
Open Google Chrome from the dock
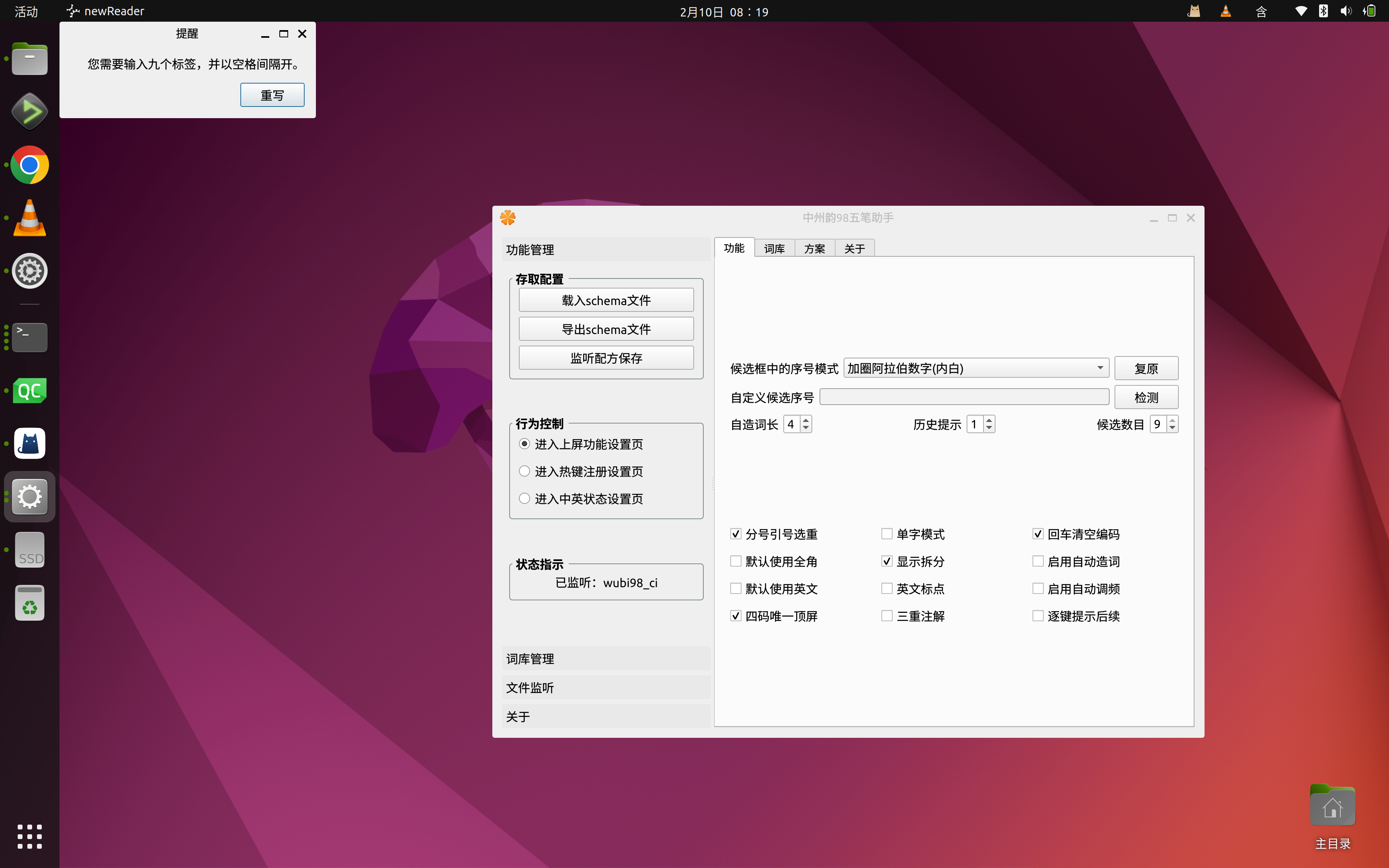tap(29, 165)
